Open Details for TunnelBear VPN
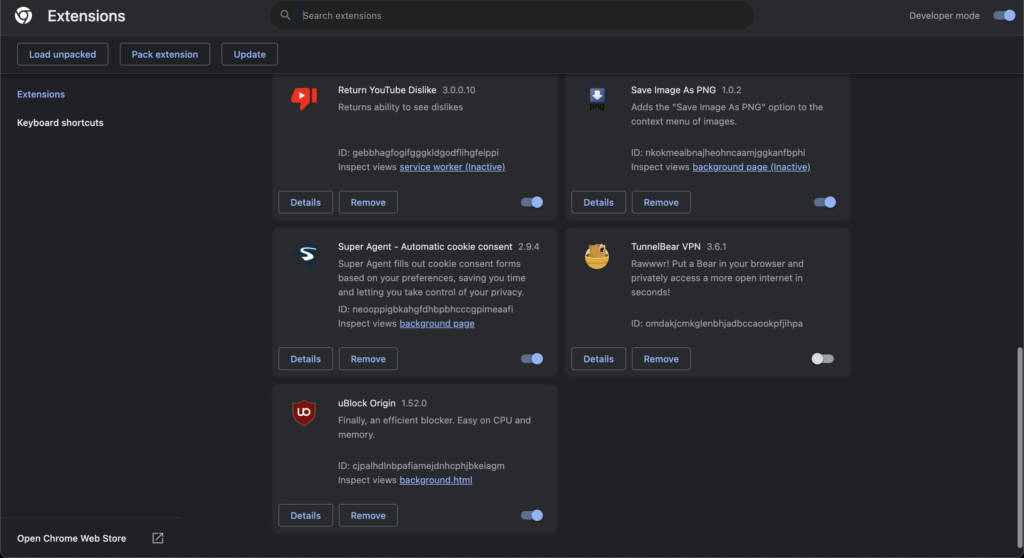The height and width of the screenshot is (558, 1024). tap(598, 359)
